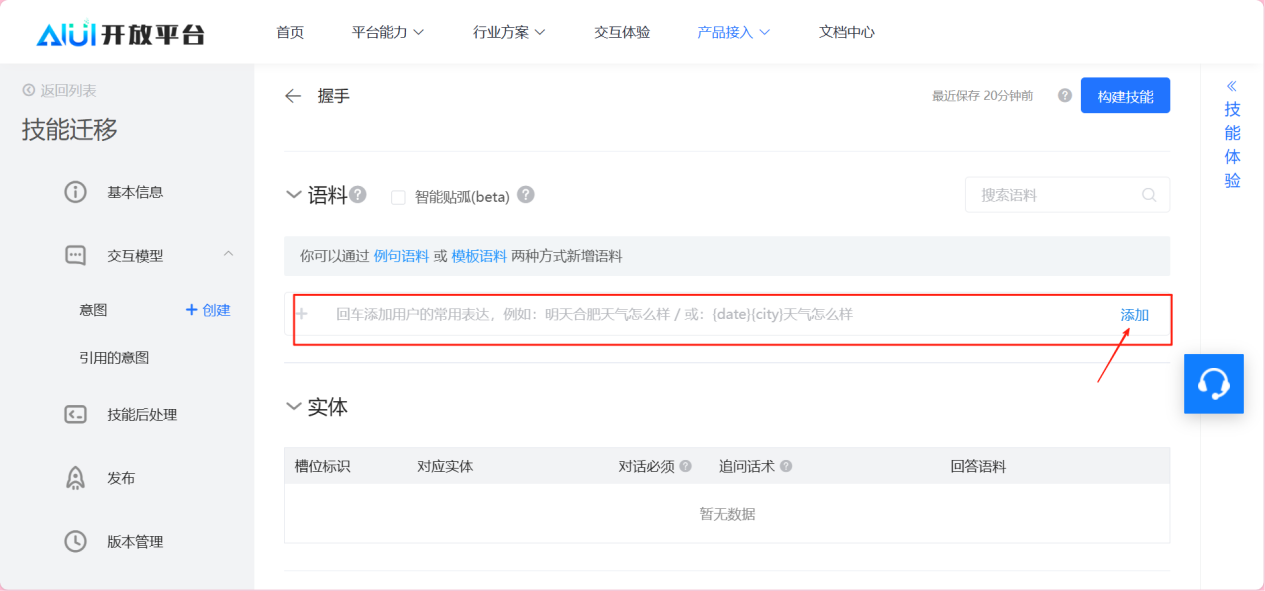Click the 技能后处理 code icon
Image resolution: width=1265 pixels, height=591 pixels.
tap(75, 415)
